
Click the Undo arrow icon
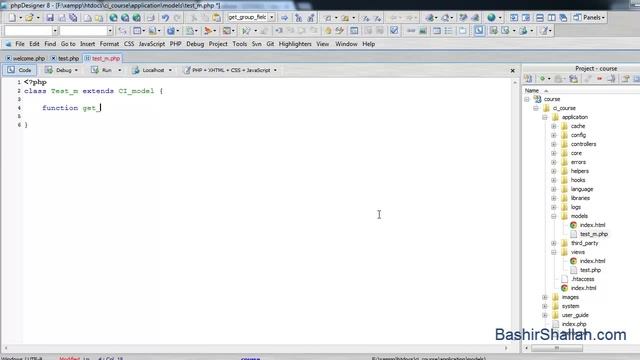click(165, 18)
